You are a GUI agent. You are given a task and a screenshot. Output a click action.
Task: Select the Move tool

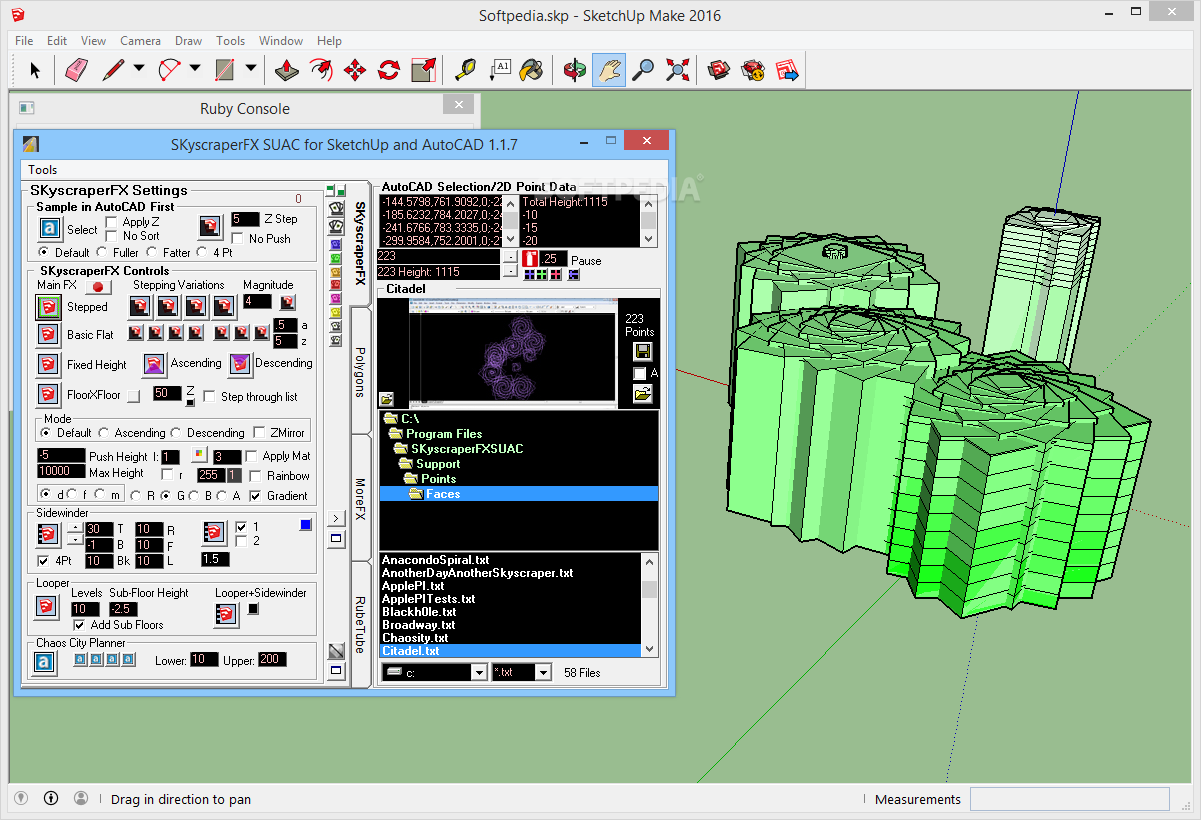point(355,70)
